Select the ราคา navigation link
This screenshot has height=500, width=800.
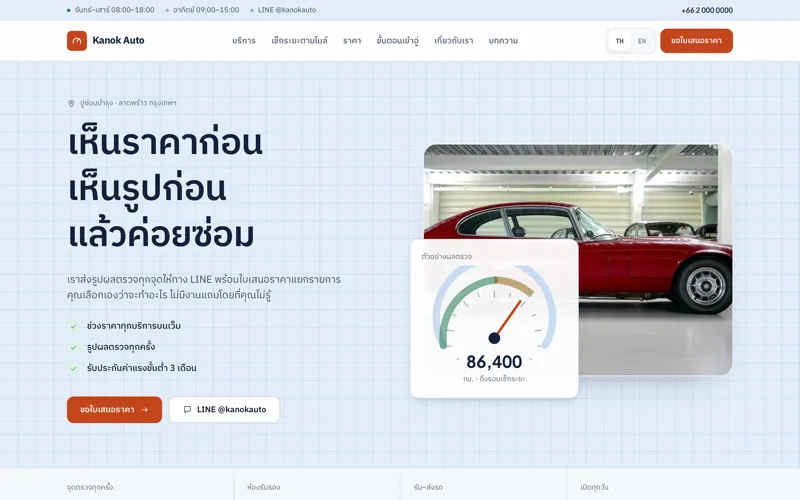[x=352, y=41]
